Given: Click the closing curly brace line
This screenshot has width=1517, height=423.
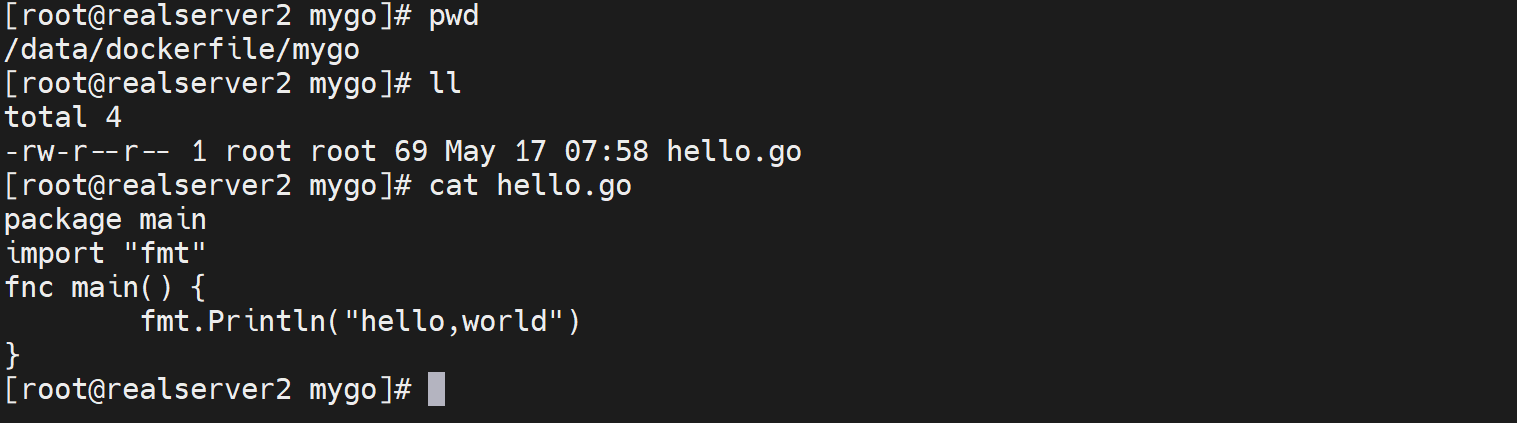Looking at the screenshot, I should click(12, 355).
